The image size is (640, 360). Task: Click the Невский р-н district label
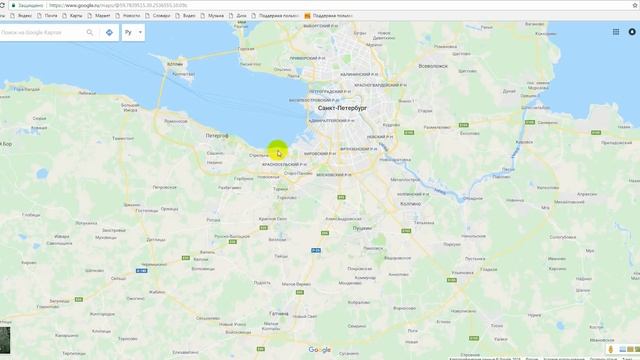(x=380, y=137)
